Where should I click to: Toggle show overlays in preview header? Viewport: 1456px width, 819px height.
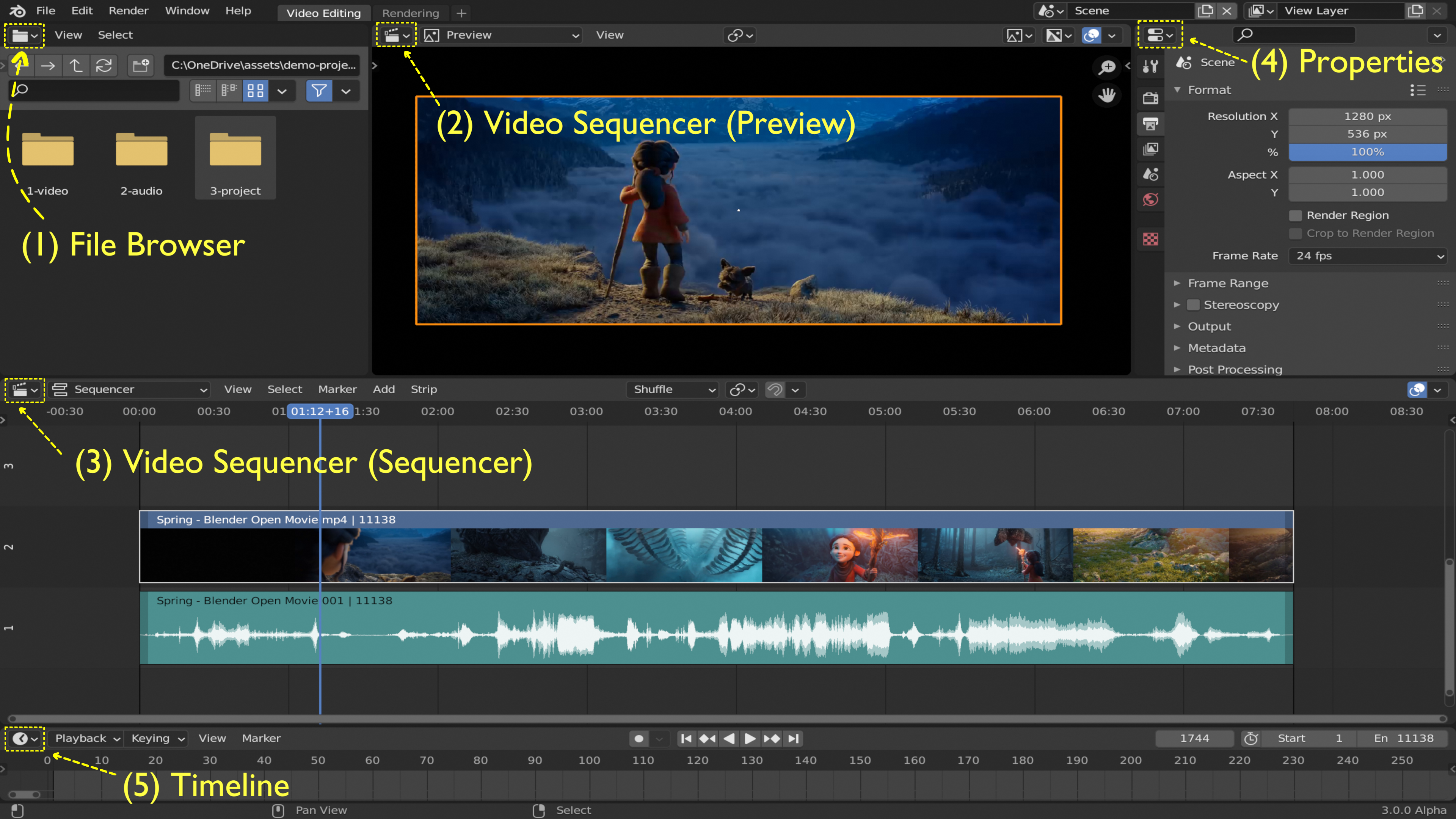click(x=1092, y=35)
